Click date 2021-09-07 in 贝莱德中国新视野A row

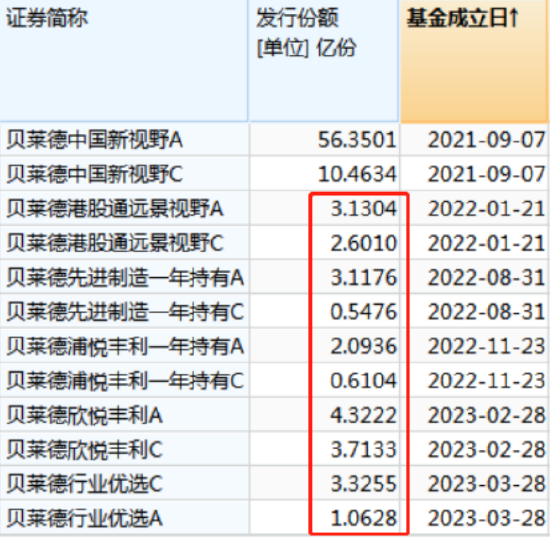pyautogui.click(x=487, y=140)
